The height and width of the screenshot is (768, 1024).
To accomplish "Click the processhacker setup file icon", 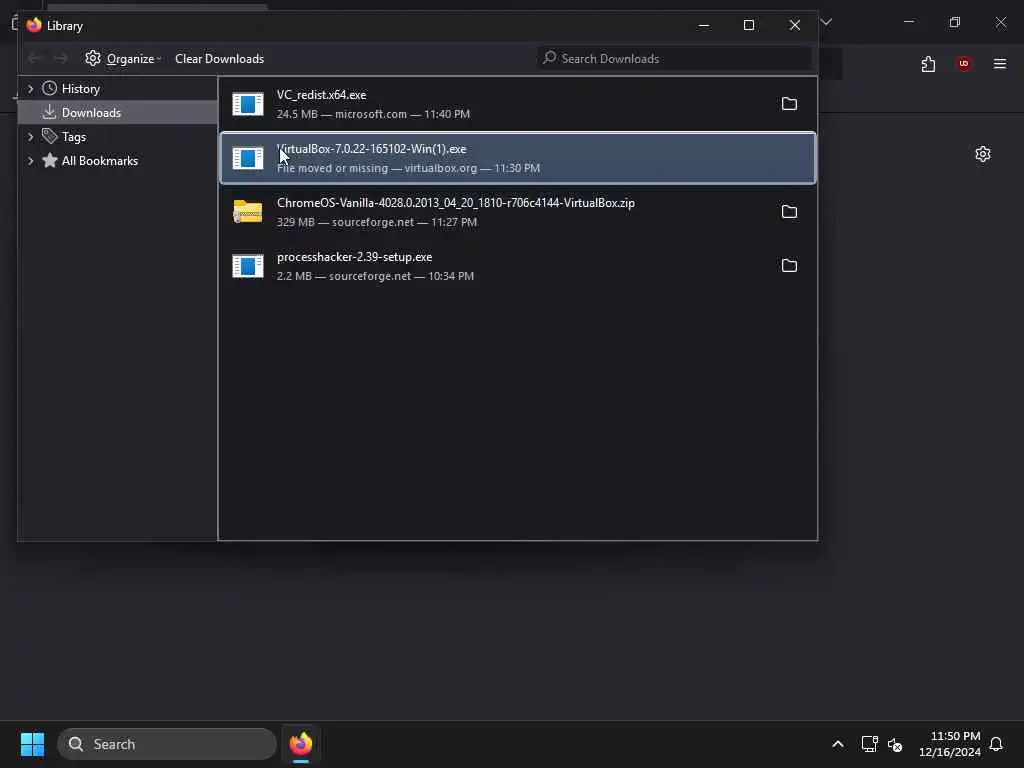I will point(248,266).
